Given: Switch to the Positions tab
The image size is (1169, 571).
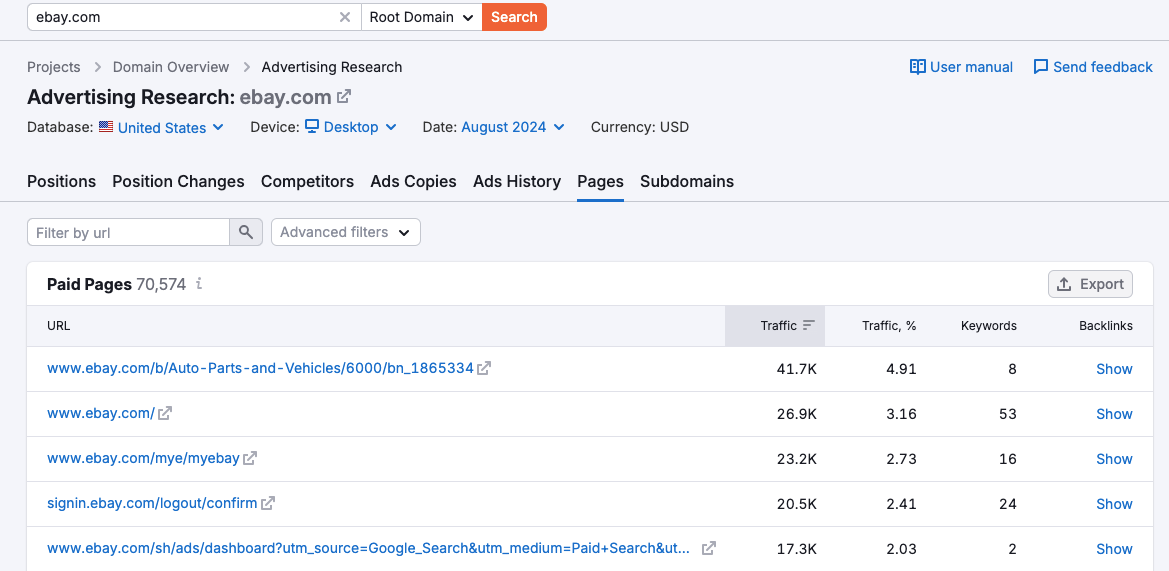Looking at the screenshot, I should (61, 182).
